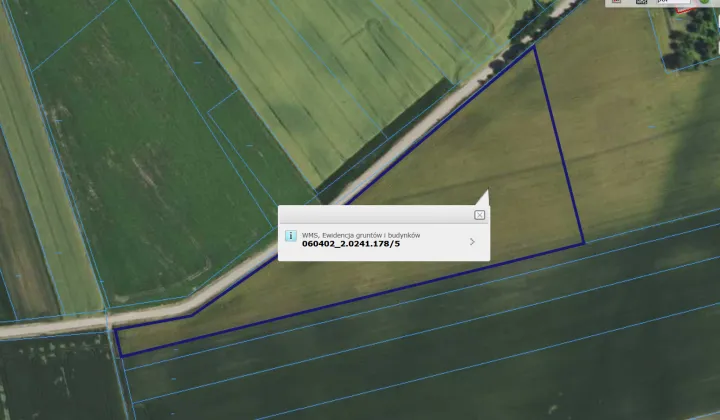Viewport: 720px width, 420px height.
Task: Click the 'WMS, Ewidencja gruntów i budynków' label
Action: tap(361, 235)
